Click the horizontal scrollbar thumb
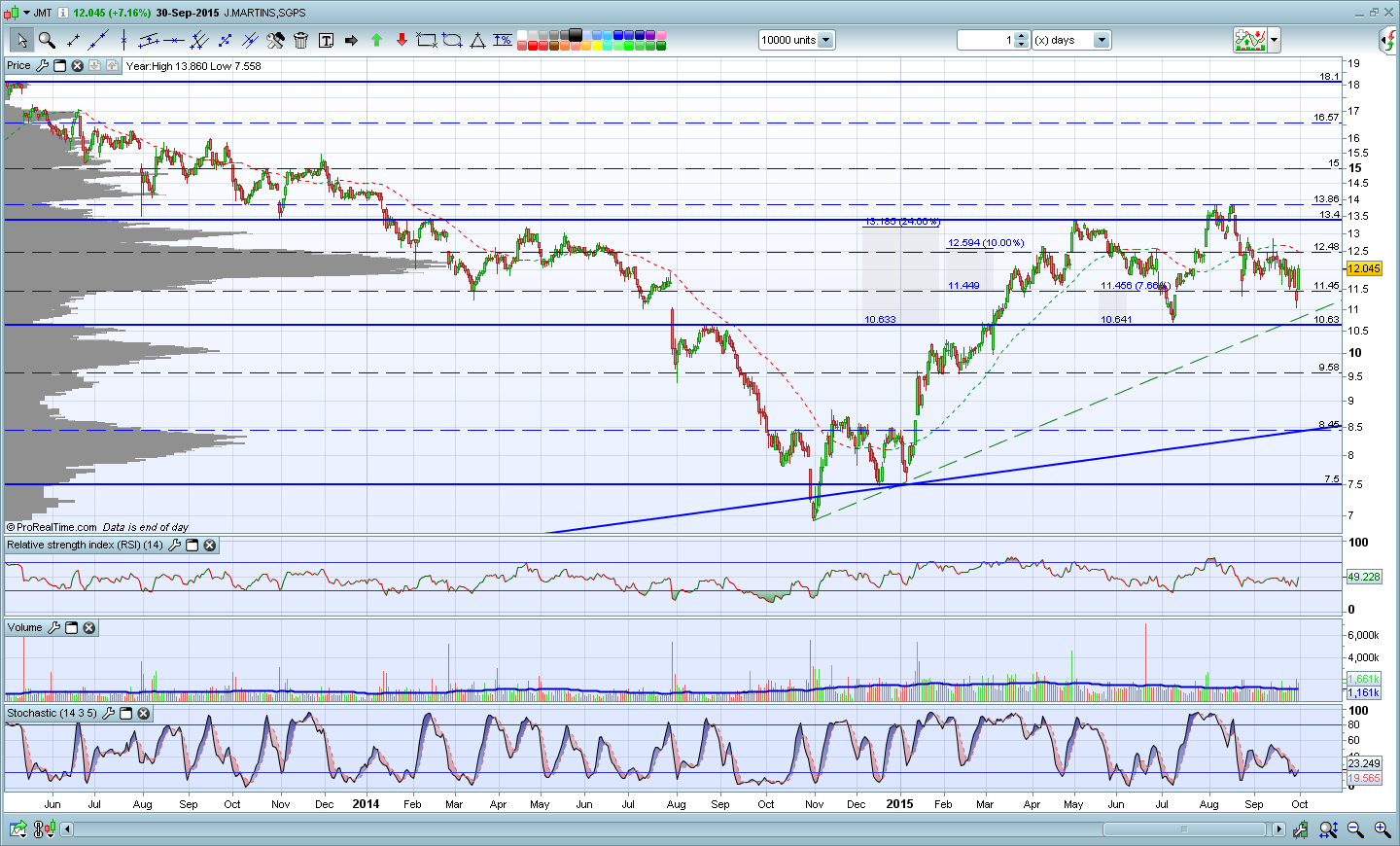Viewport: 1400px width, 846px height. [x=1184, y=829]
